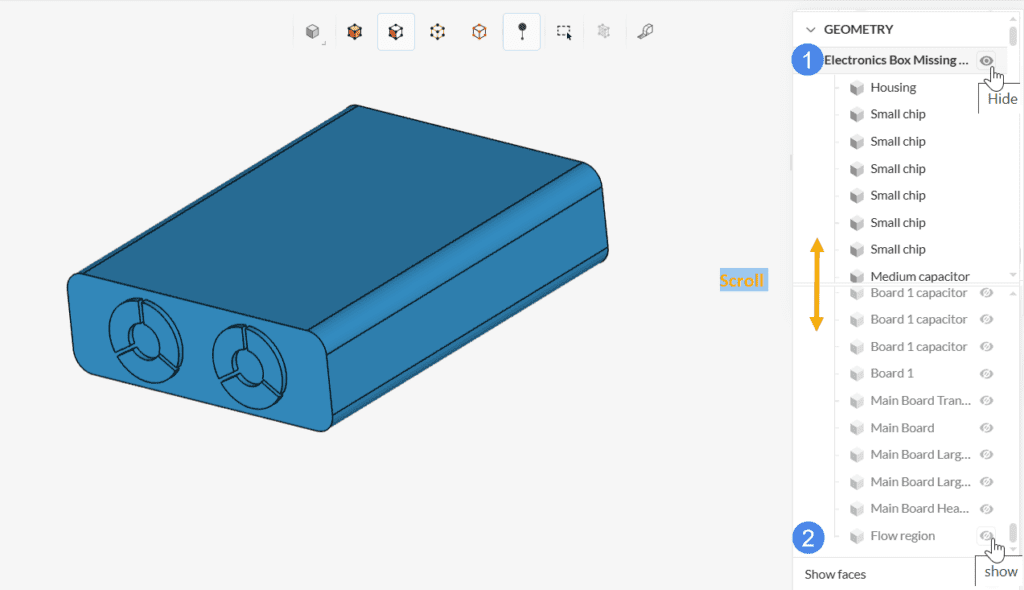
Task: Choose the node selection mode icon
Action: 437,32
